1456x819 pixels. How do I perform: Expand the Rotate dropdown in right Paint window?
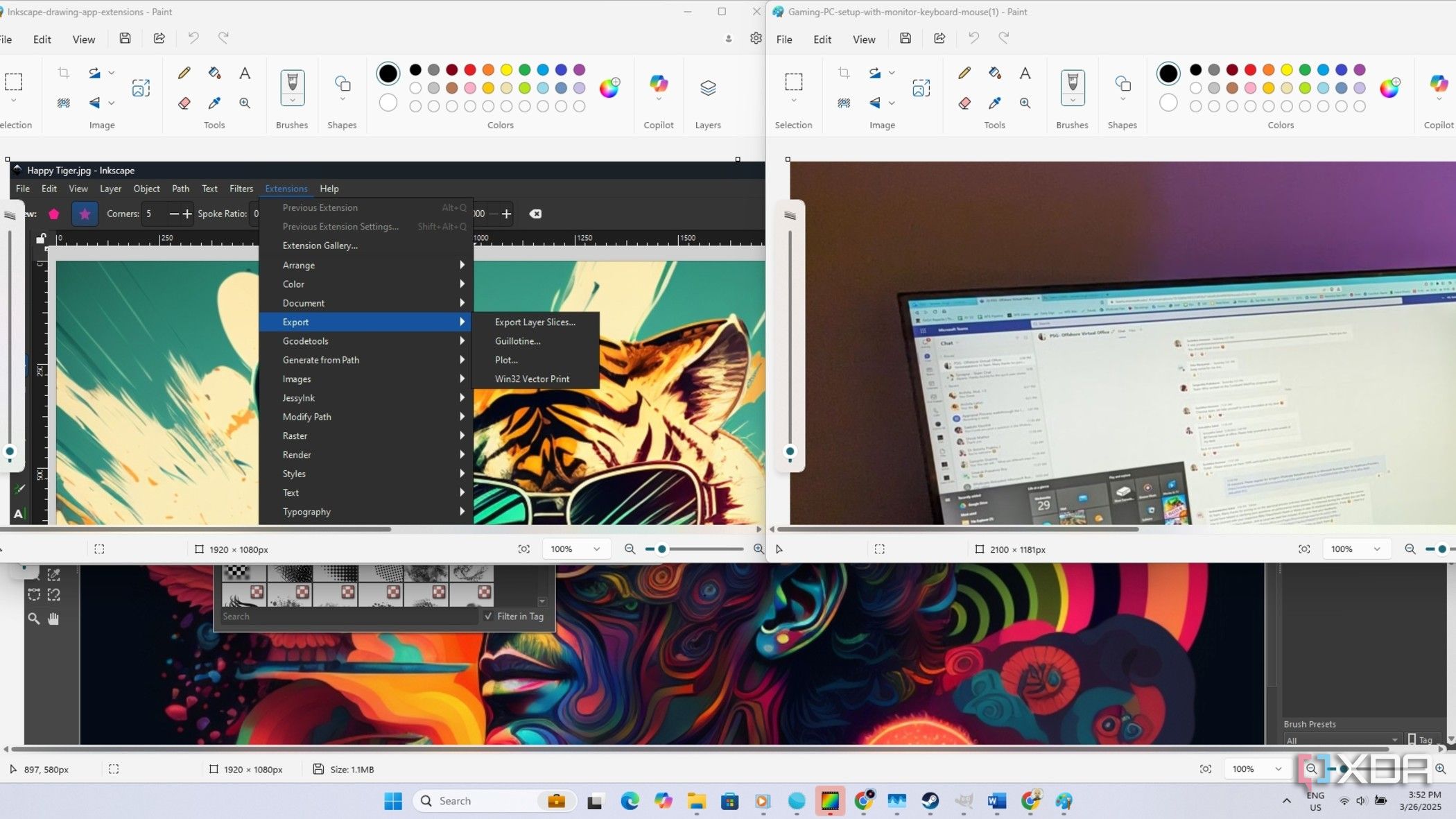pos(892,73)
